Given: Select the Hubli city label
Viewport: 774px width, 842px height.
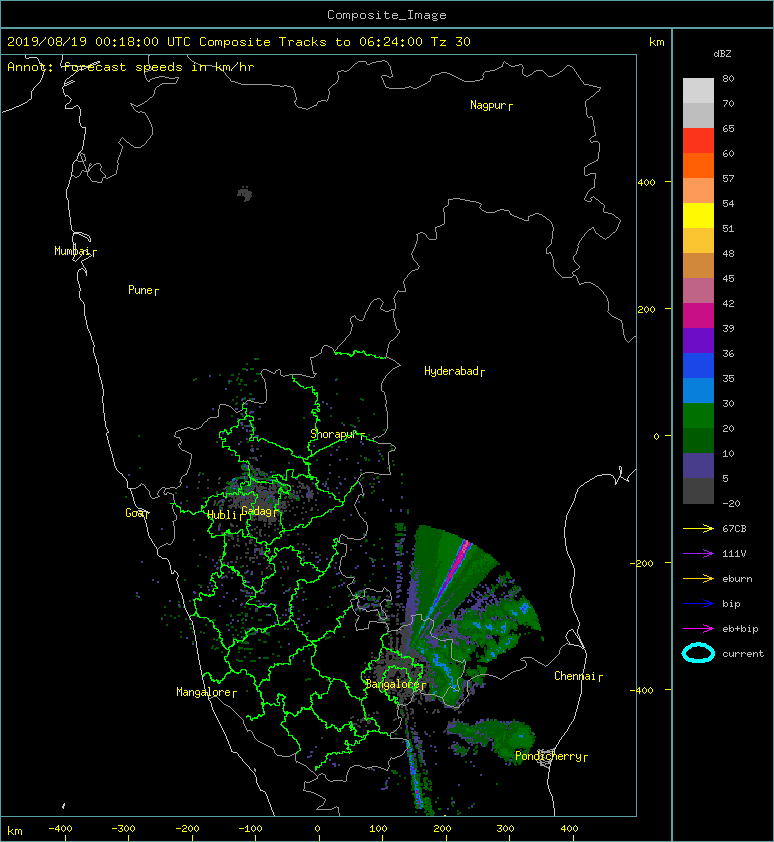Looking at the screenshot, I should coord(222,515).
